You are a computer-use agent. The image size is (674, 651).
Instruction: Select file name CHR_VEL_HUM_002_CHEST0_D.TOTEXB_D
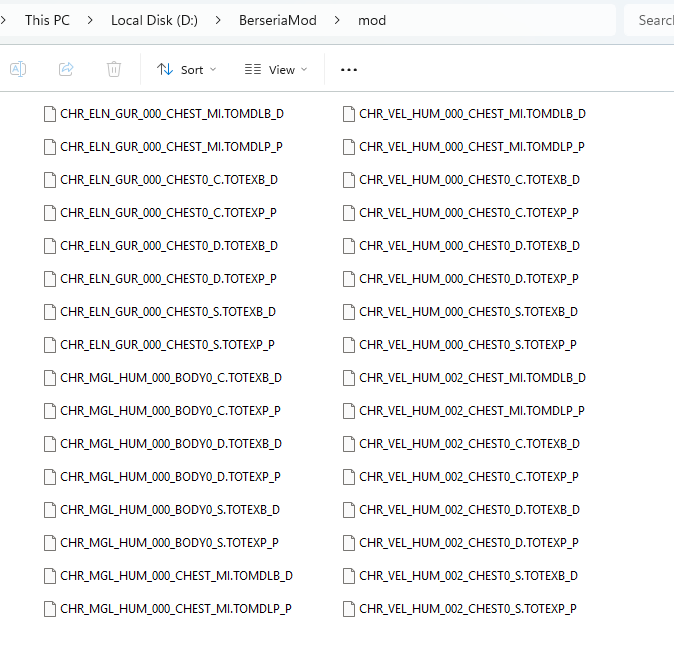coord(469,510)
